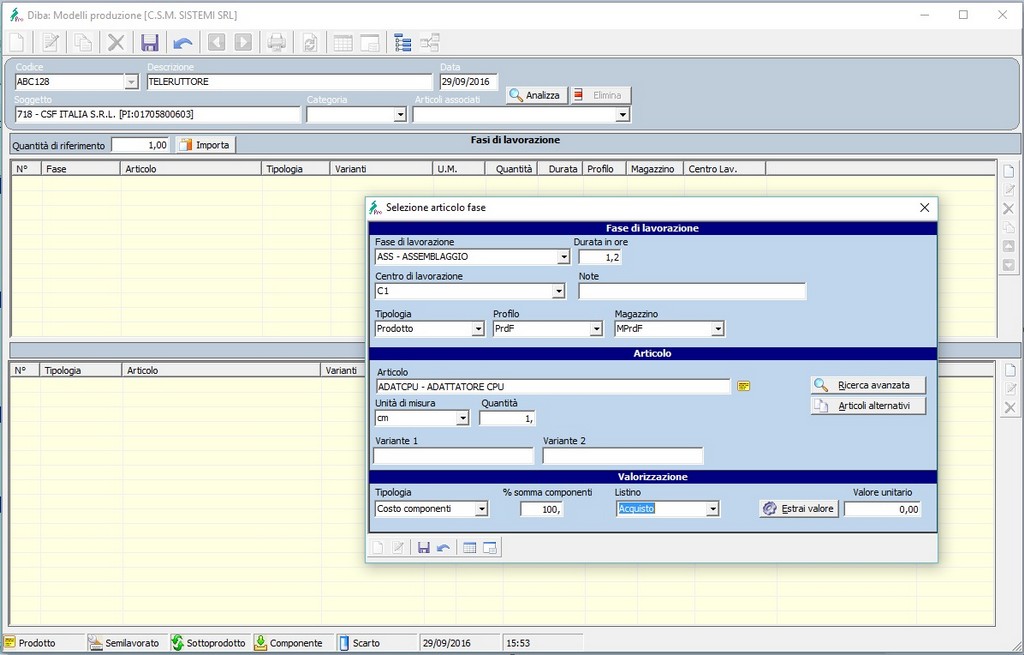This screenshot has width=1024, height=655.
Task: Click the New document icon in main toolbar
Action: point(18,43)
